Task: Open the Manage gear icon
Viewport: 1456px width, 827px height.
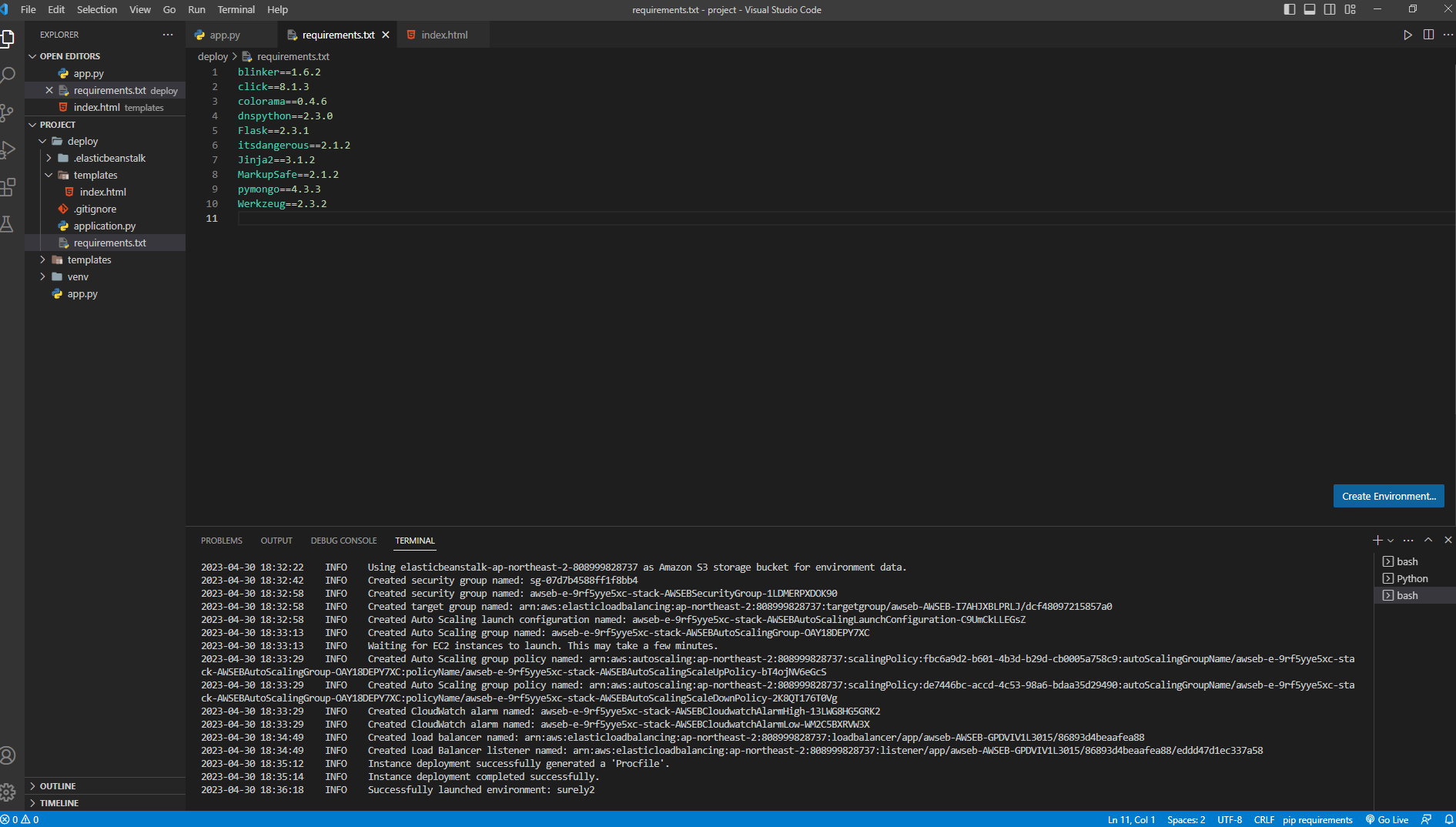Action: [8, 792]
